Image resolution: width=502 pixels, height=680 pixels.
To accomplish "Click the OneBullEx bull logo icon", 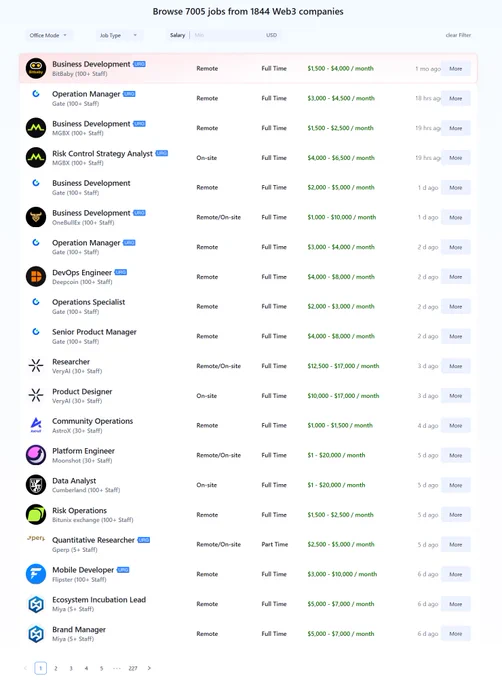I will click(36, 217).
